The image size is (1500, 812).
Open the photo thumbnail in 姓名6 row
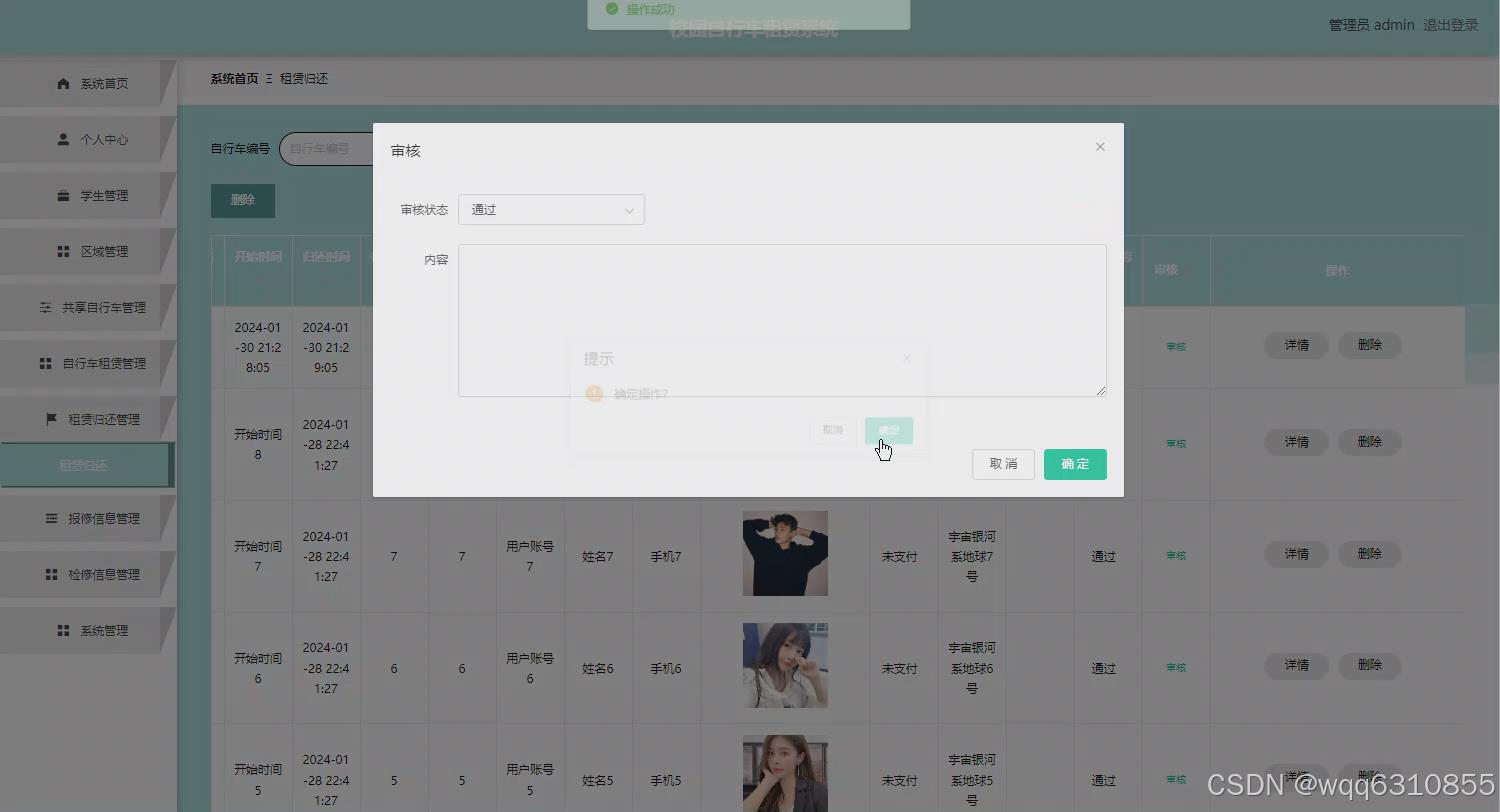point(785,665)
